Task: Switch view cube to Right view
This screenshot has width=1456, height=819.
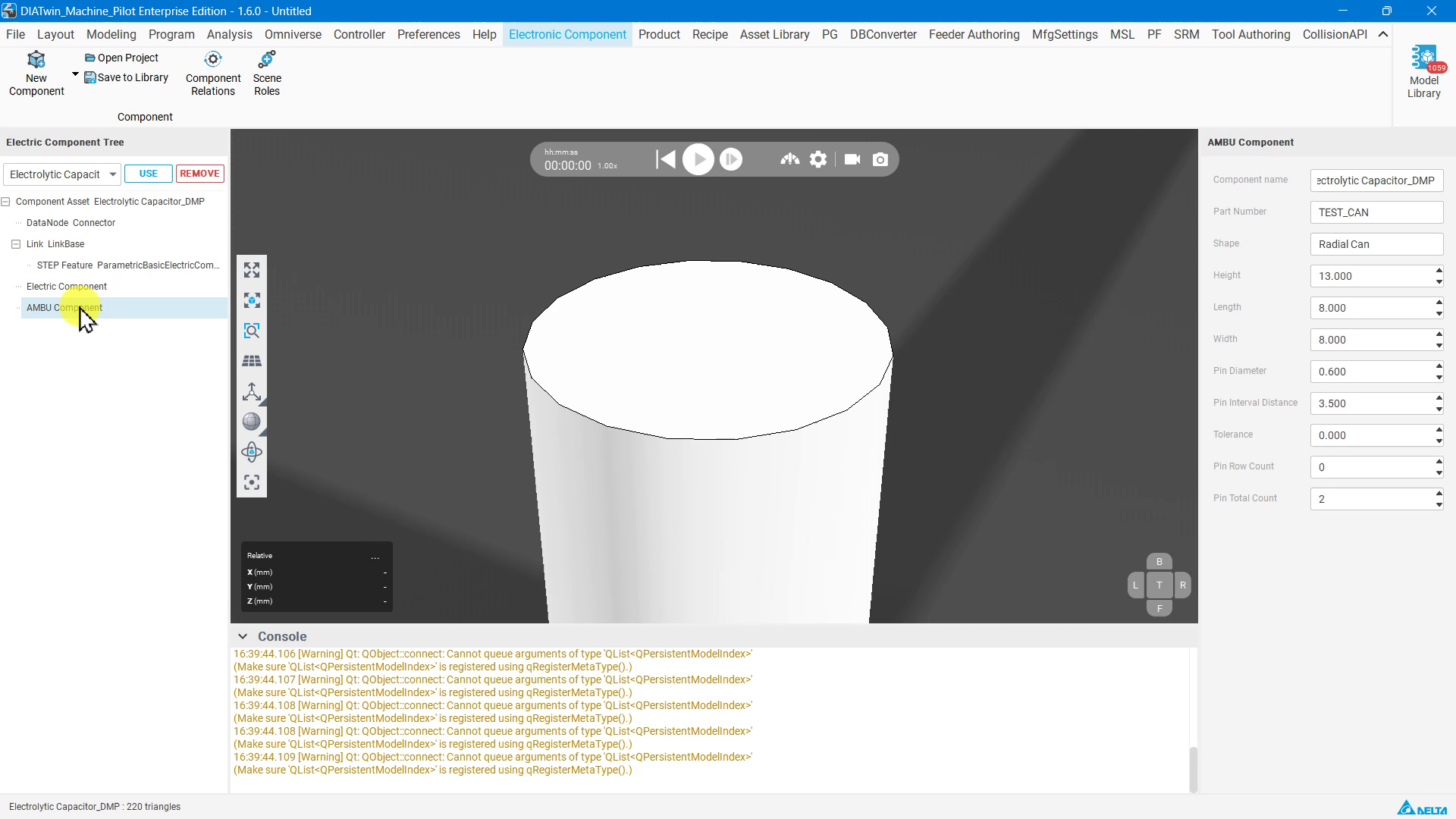Action: coord(1182,585)
